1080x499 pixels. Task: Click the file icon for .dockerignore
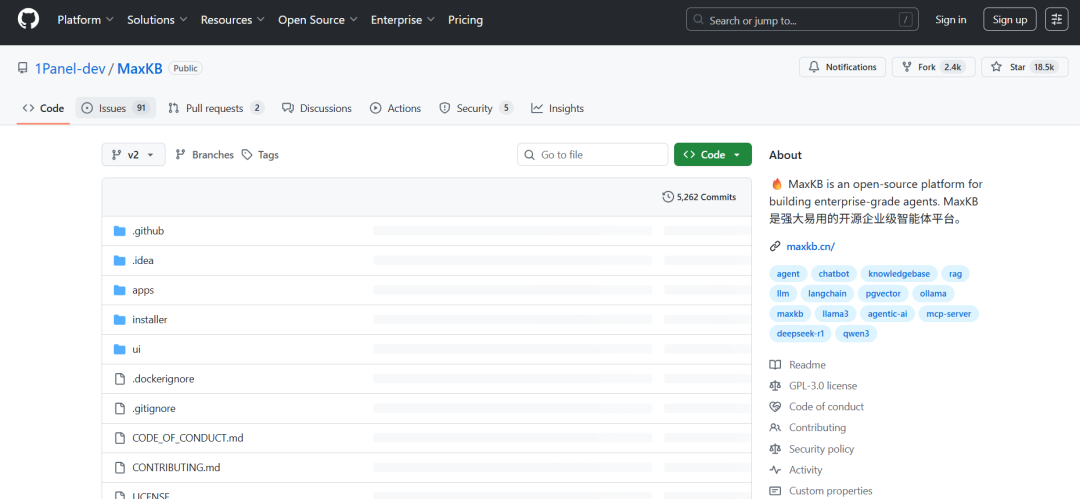119,379
